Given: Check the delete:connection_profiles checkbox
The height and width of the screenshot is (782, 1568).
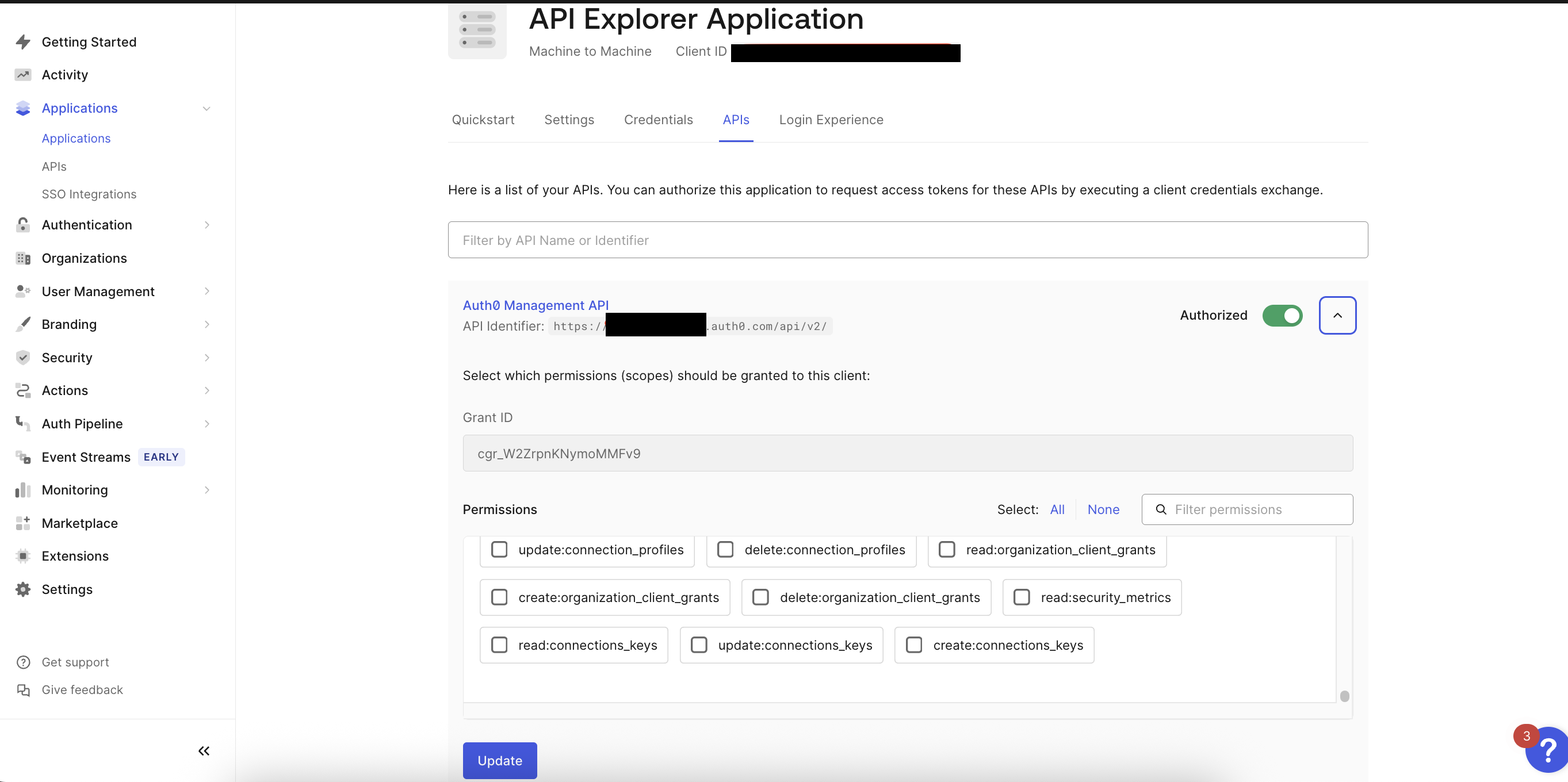Looking at the screenshot, I should 725,550.
